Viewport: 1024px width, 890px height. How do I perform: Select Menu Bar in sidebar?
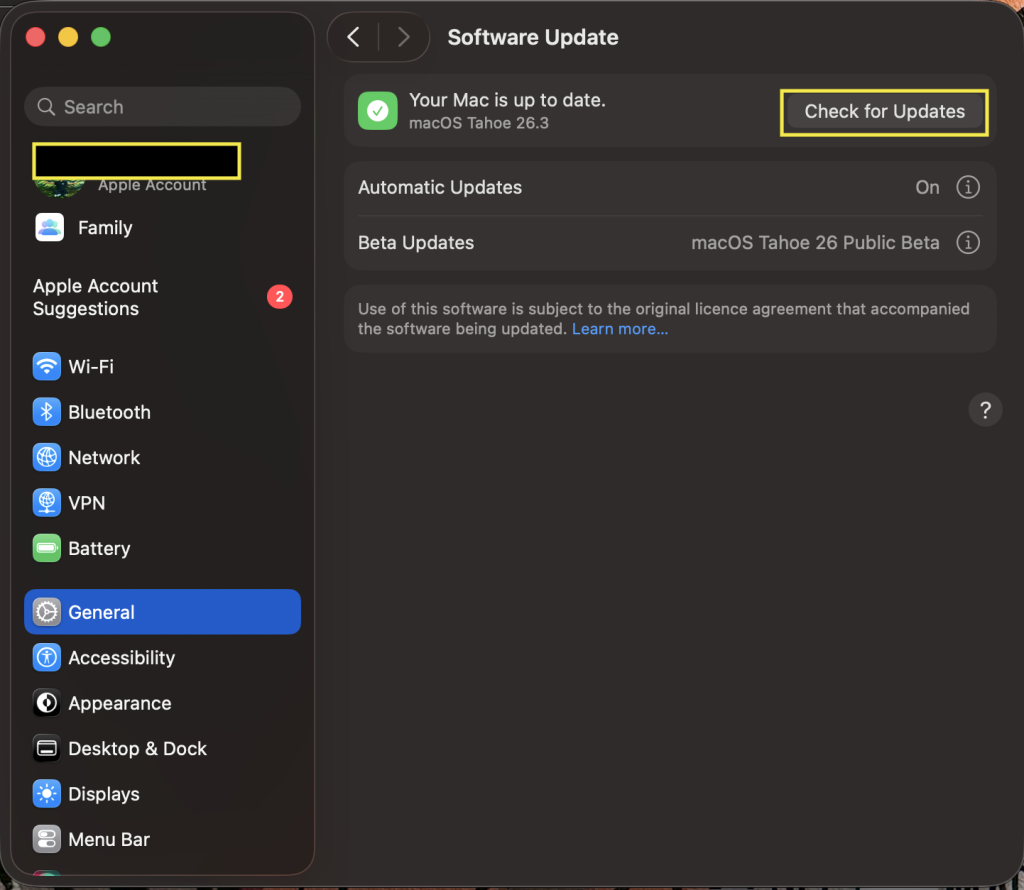tap(108, 840)
